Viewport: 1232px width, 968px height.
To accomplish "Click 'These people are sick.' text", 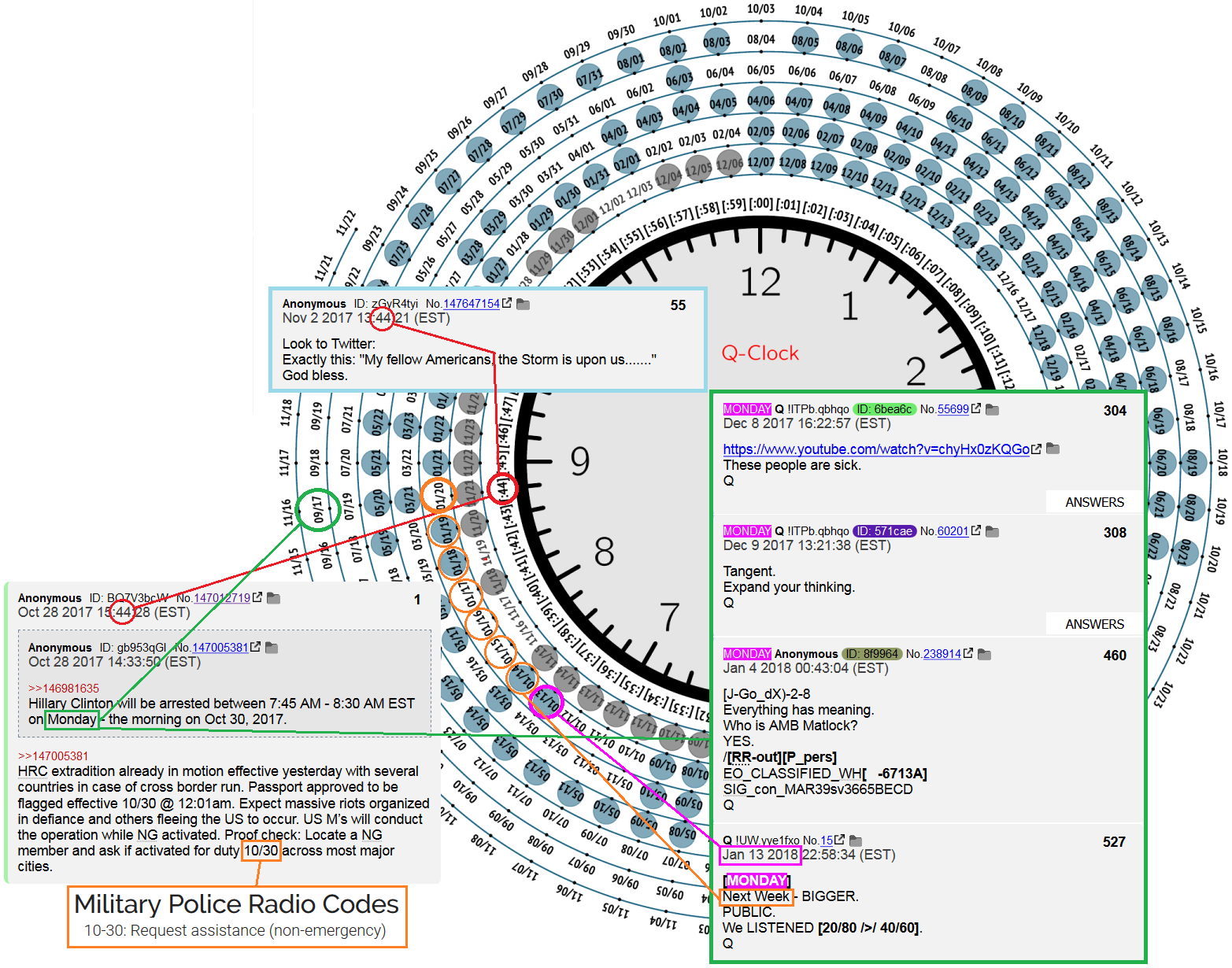I will pos(792,465).
